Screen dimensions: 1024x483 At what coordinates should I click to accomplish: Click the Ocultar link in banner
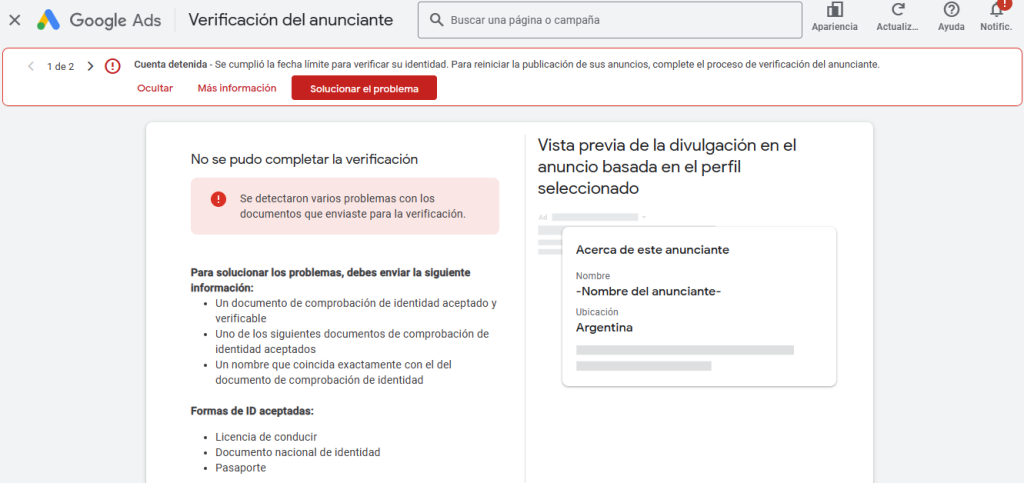(155, 88)
